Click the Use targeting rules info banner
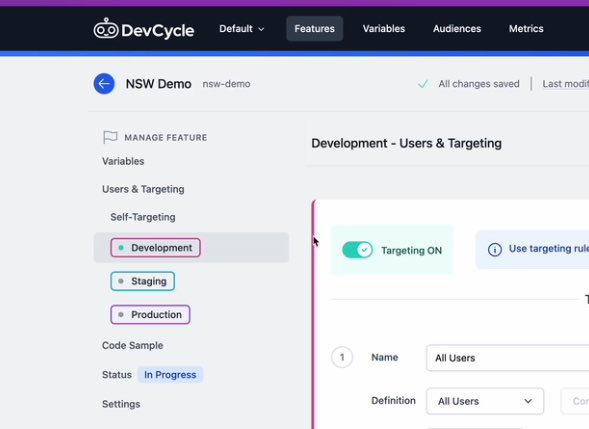The height and width of the screenshot is (429, 589). (532, 249)
